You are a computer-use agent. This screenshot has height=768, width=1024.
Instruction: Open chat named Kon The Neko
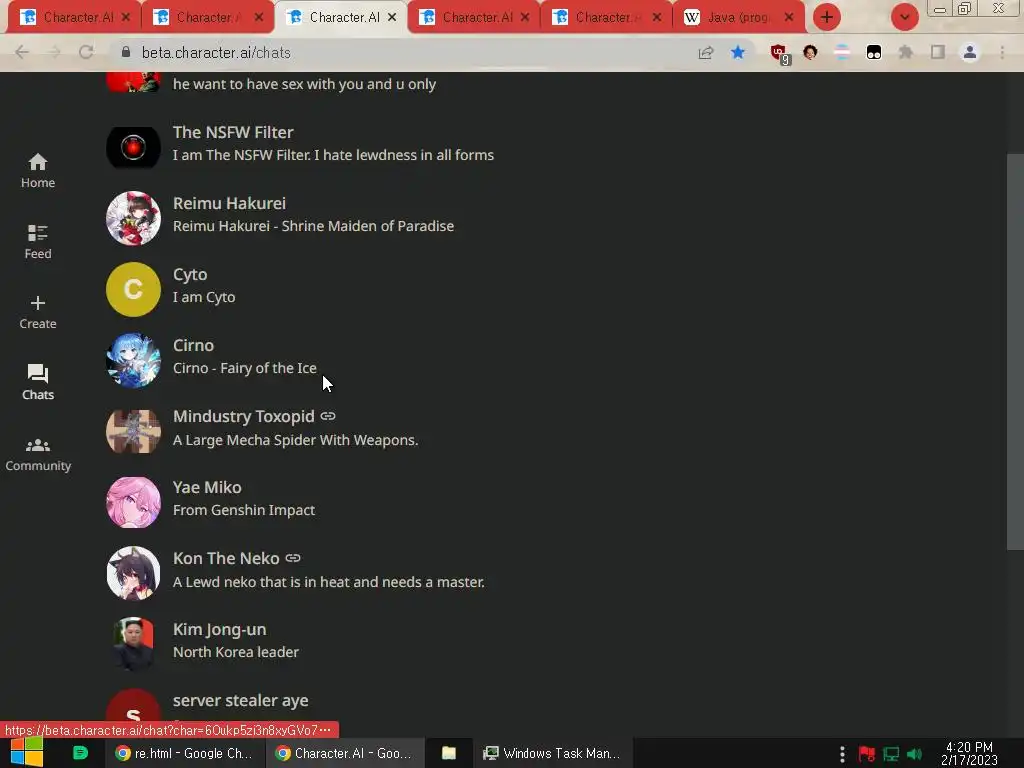tap(226, 558)
